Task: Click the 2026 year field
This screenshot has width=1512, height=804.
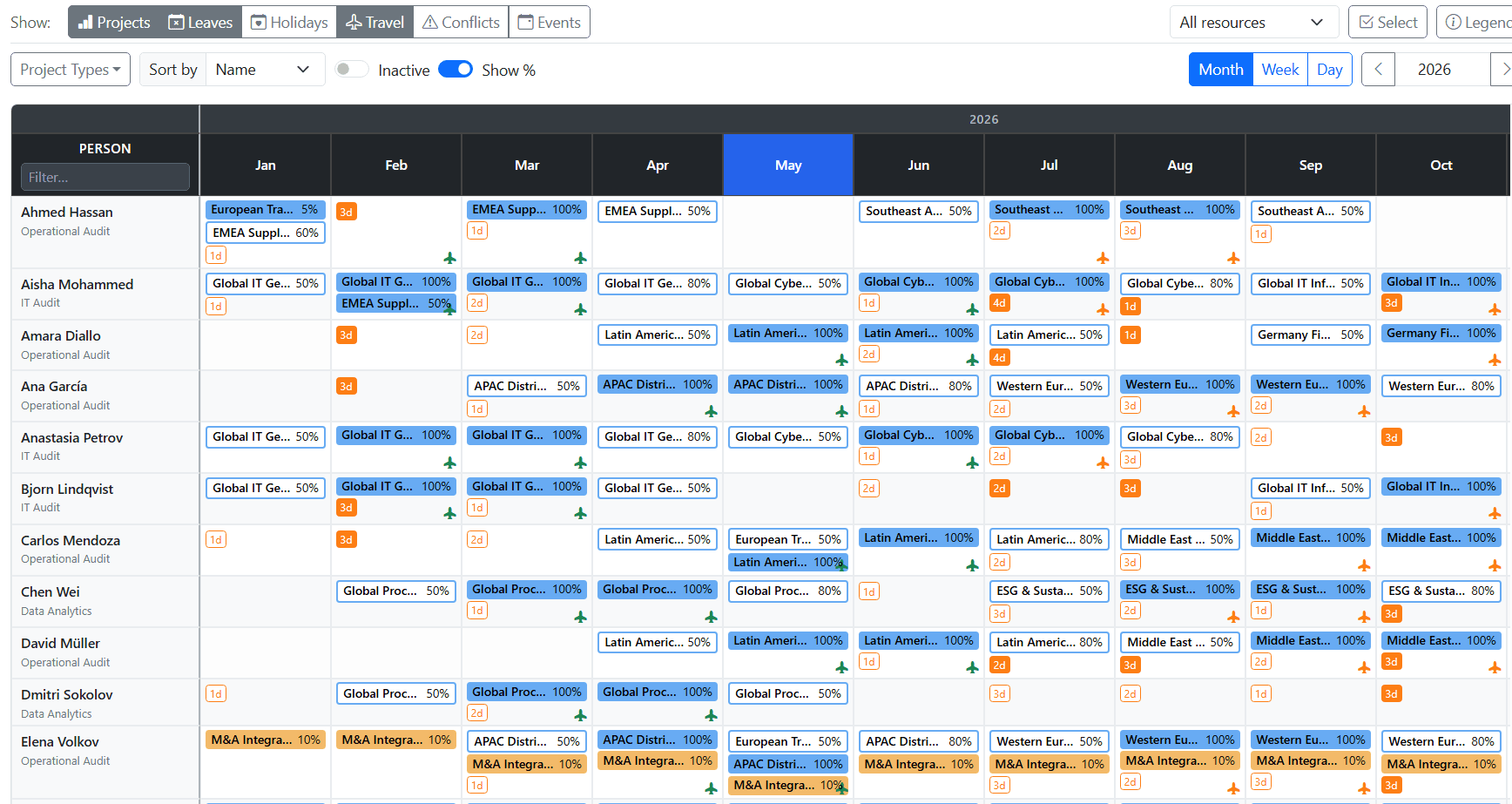Action: [x=1442, y=70]
